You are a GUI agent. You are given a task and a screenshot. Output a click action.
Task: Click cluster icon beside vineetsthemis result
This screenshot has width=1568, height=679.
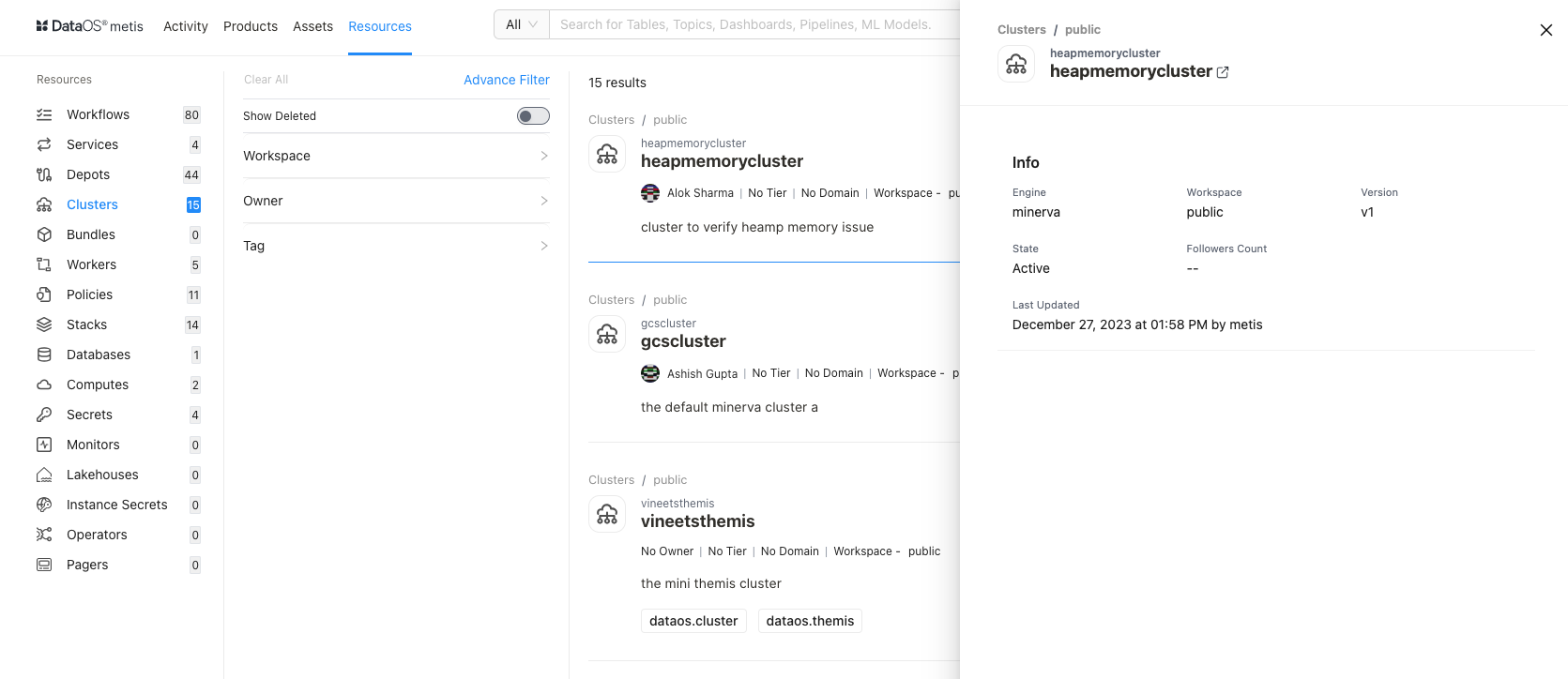point(607,514)
